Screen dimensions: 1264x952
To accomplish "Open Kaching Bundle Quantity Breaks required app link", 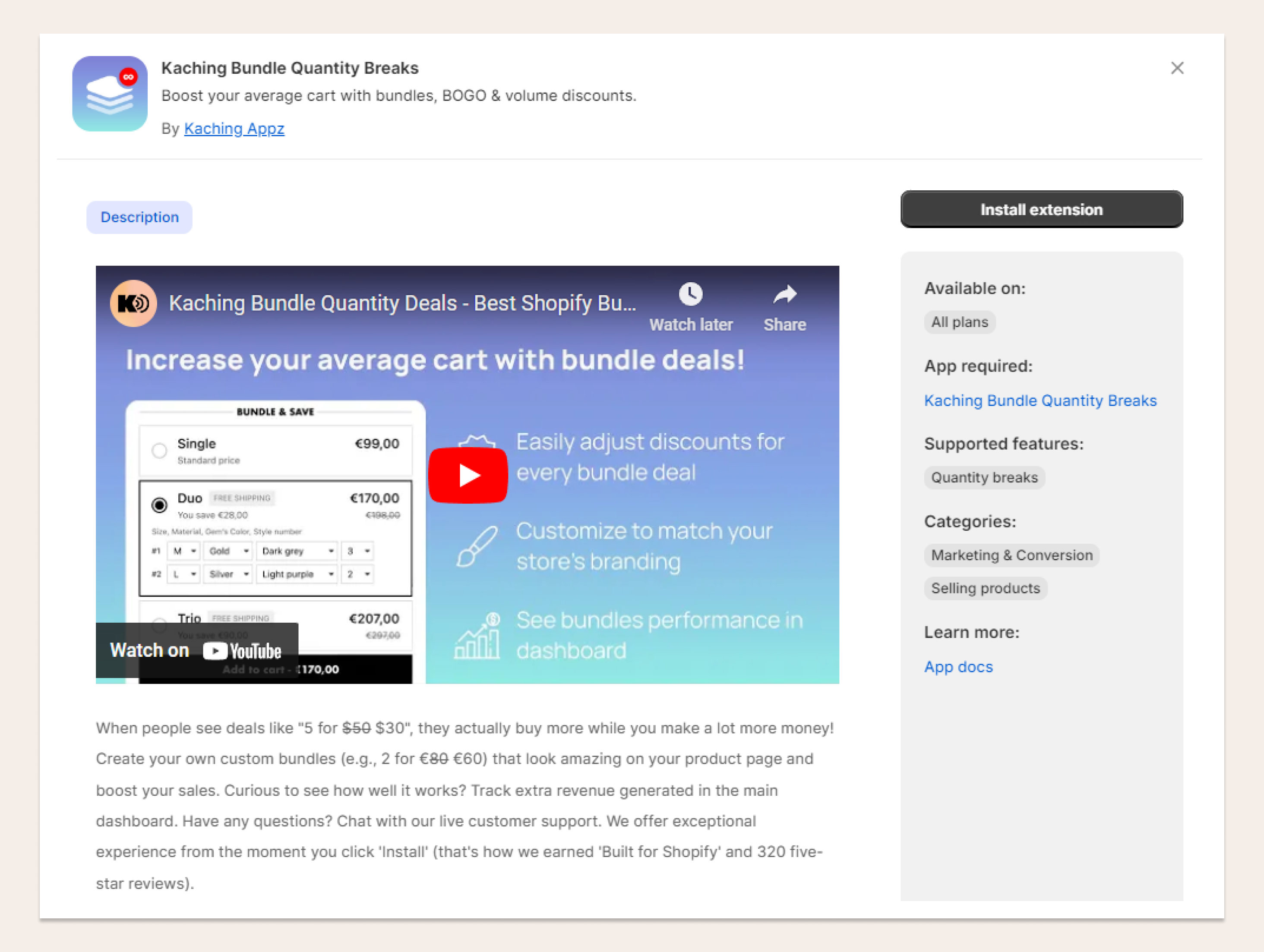I will (x=1040, y=400).
